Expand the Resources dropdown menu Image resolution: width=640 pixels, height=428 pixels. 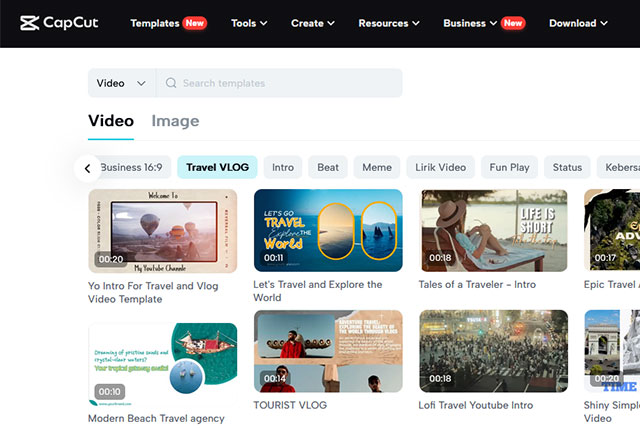tap(389, 23)
